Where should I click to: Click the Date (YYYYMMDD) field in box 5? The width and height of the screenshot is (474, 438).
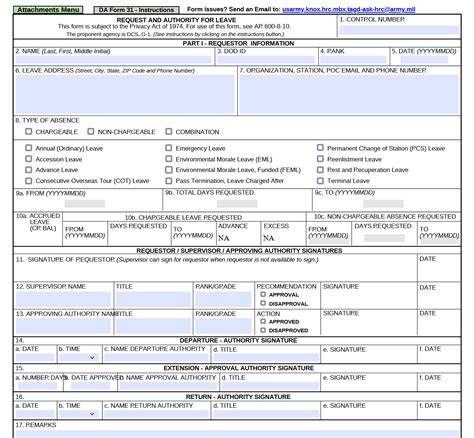[x=424, y=60]
